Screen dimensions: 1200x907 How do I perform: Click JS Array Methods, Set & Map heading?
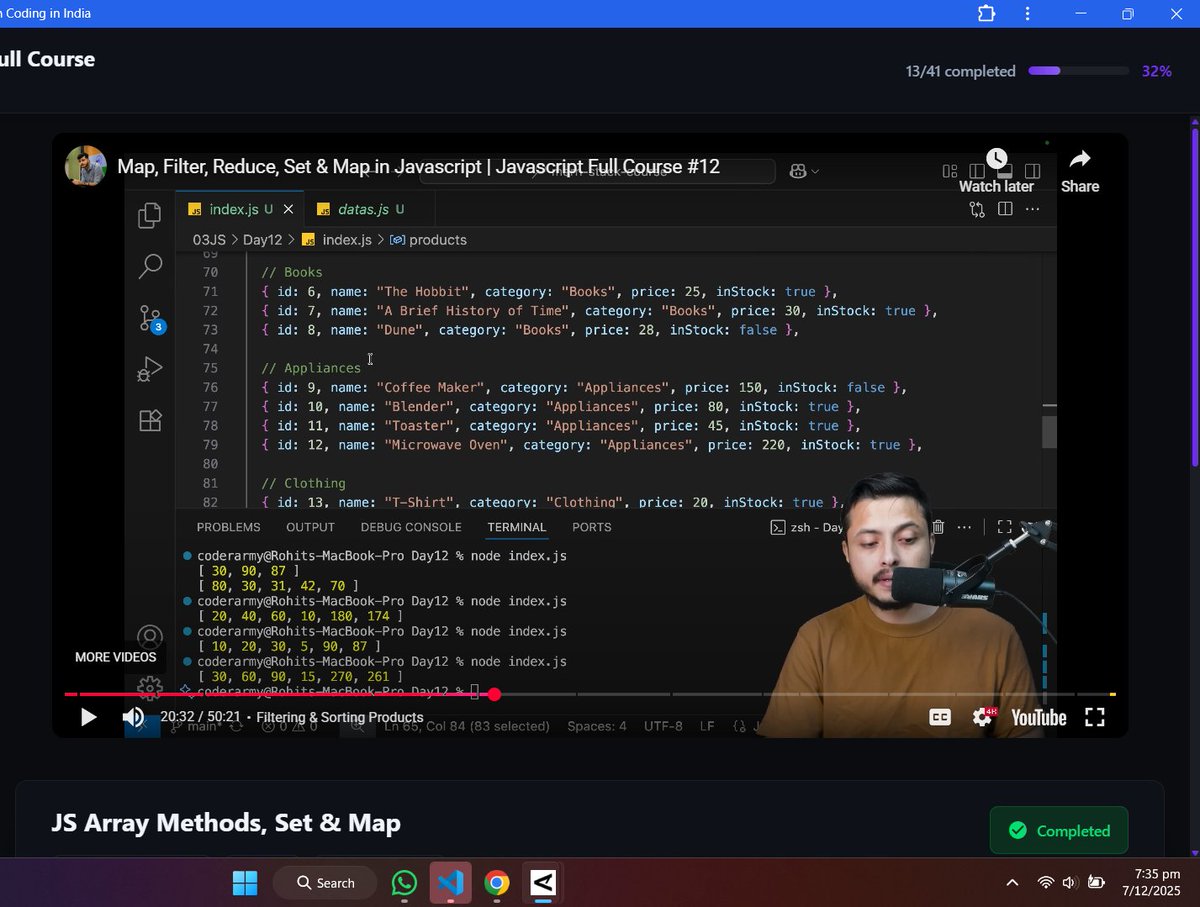226,823
